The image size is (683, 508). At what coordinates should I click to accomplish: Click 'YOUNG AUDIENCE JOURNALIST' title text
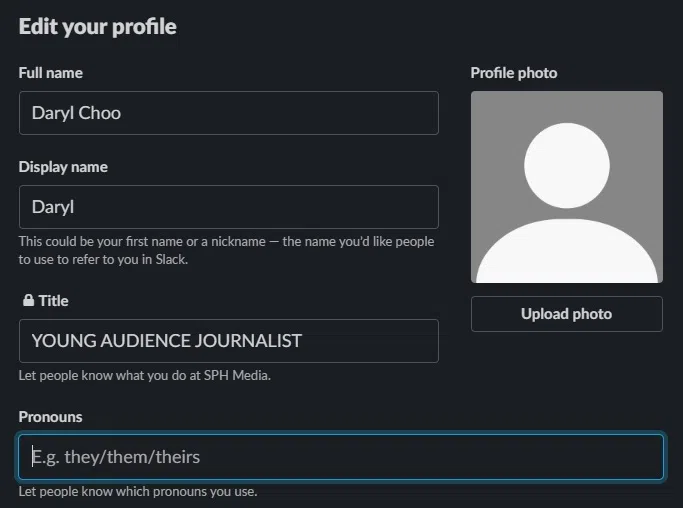166,341
